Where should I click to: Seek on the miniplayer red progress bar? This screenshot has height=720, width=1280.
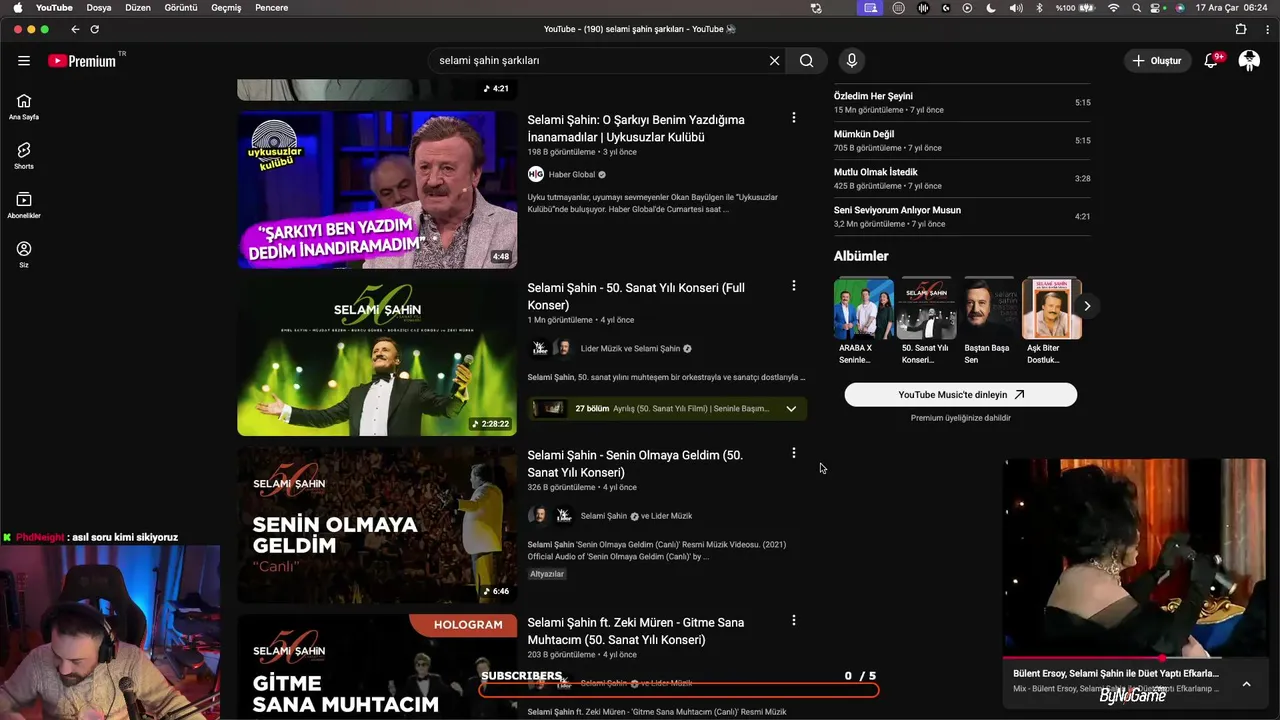coord(1135,659)
